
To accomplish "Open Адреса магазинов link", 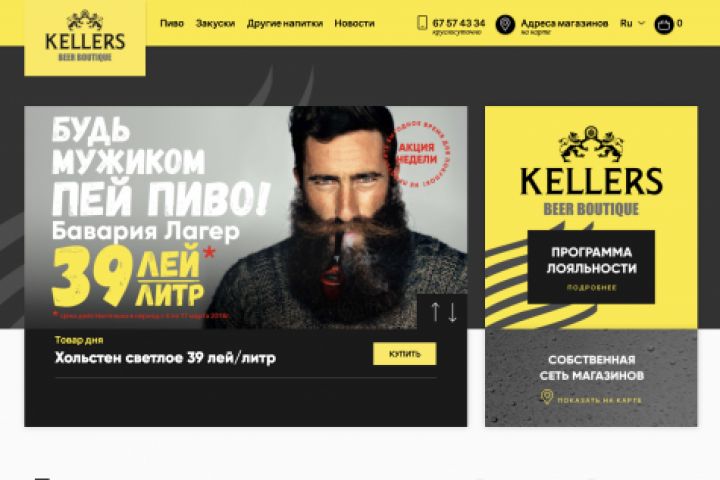I will click(564, 23).
